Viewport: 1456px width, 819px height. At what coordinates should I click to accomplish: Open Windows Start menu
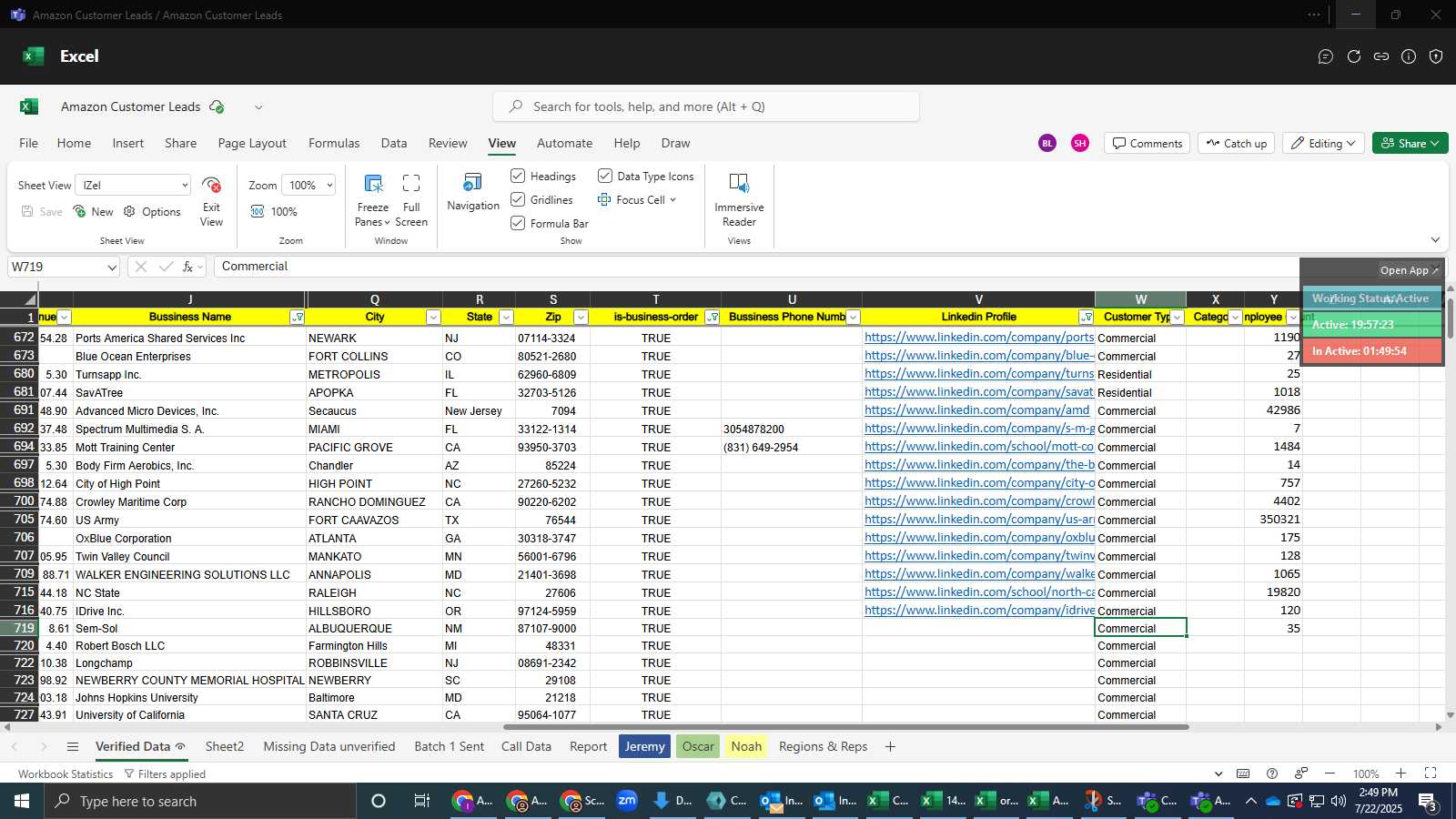[x=22, y=801]
